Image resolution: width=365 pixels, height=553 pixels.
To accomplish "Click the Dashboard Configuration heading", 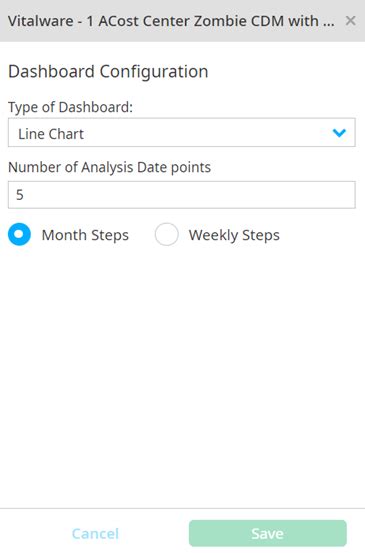I will [108, 72].
